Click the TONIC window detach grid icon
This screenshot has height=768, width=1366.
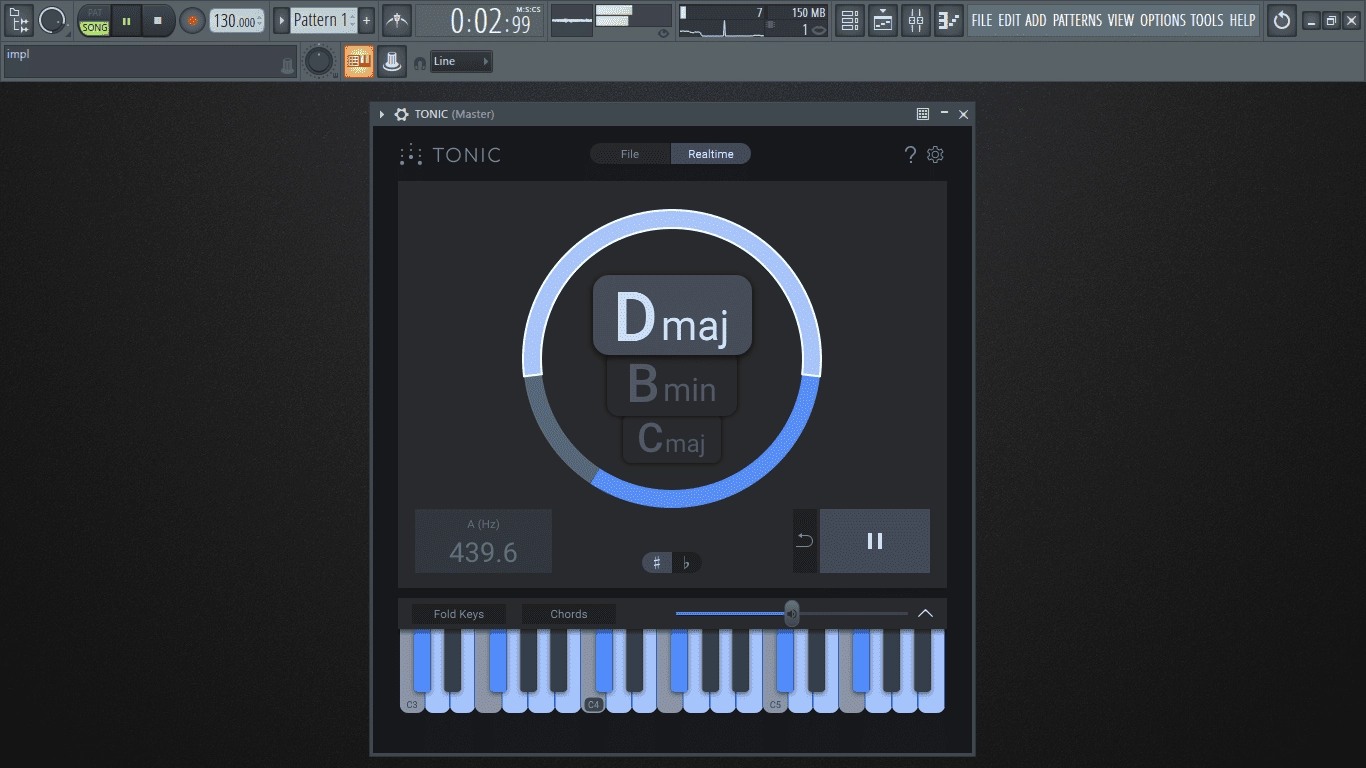tap(923, 114)
